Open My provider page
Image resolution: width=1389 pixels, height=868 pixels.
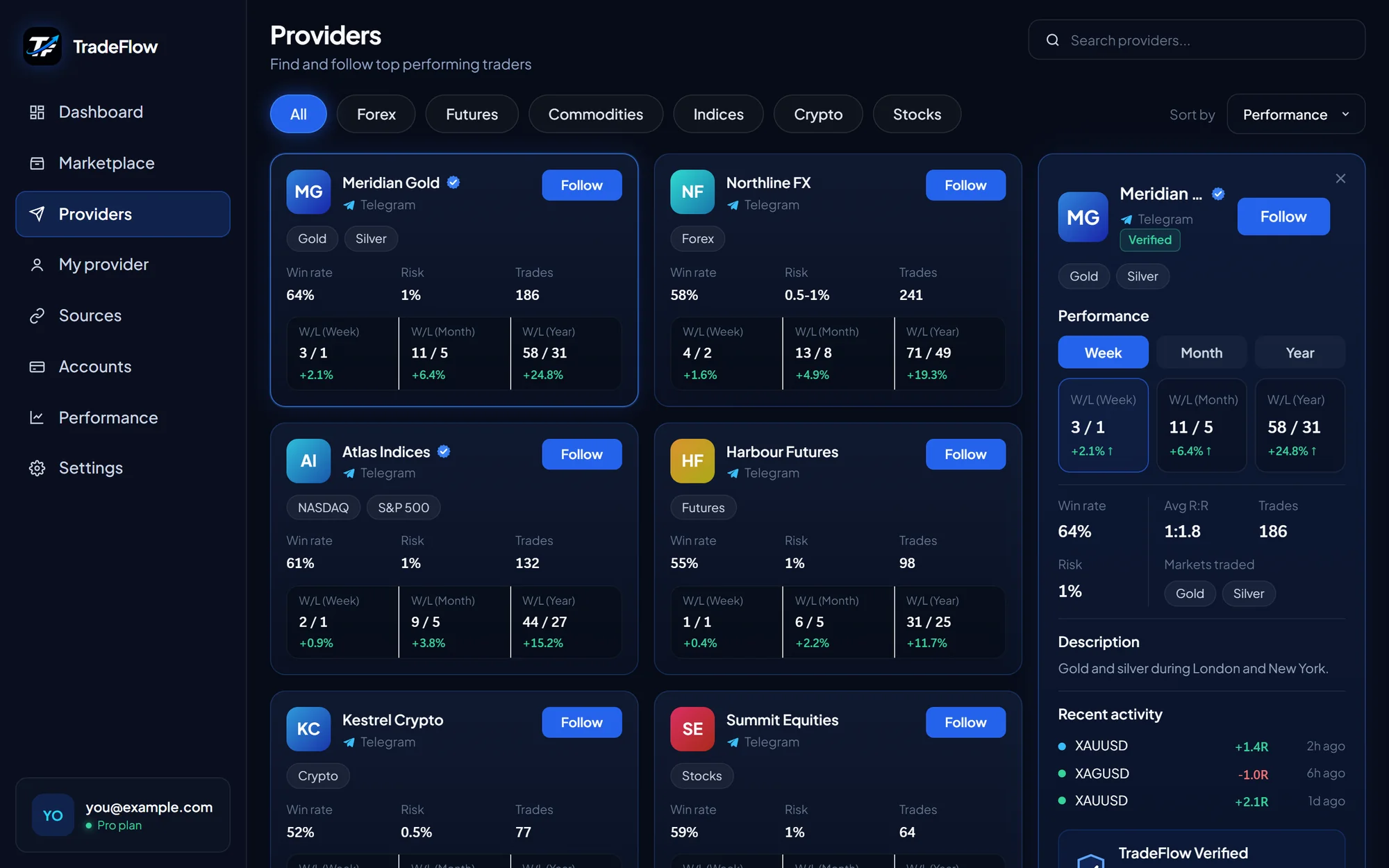tap(122, 265)
